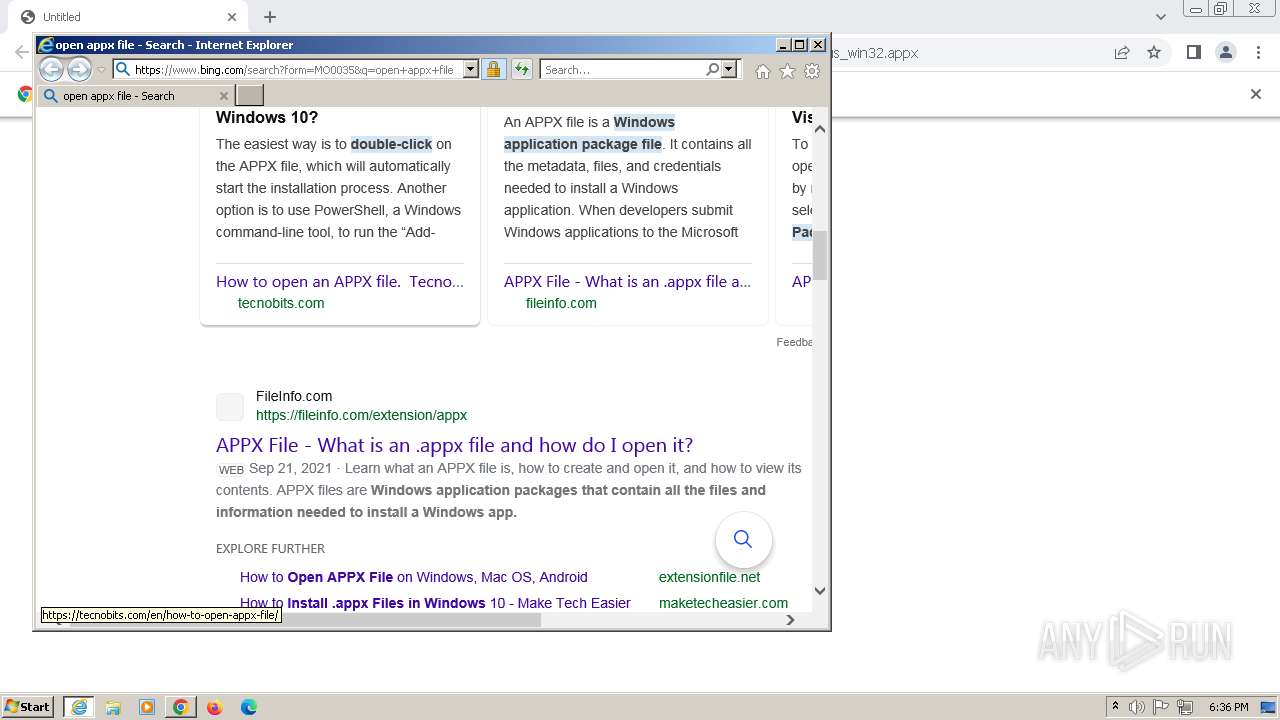Open search provider dropdown
This screenshot has width=1280, height=720.
click(x=729, y=70)
